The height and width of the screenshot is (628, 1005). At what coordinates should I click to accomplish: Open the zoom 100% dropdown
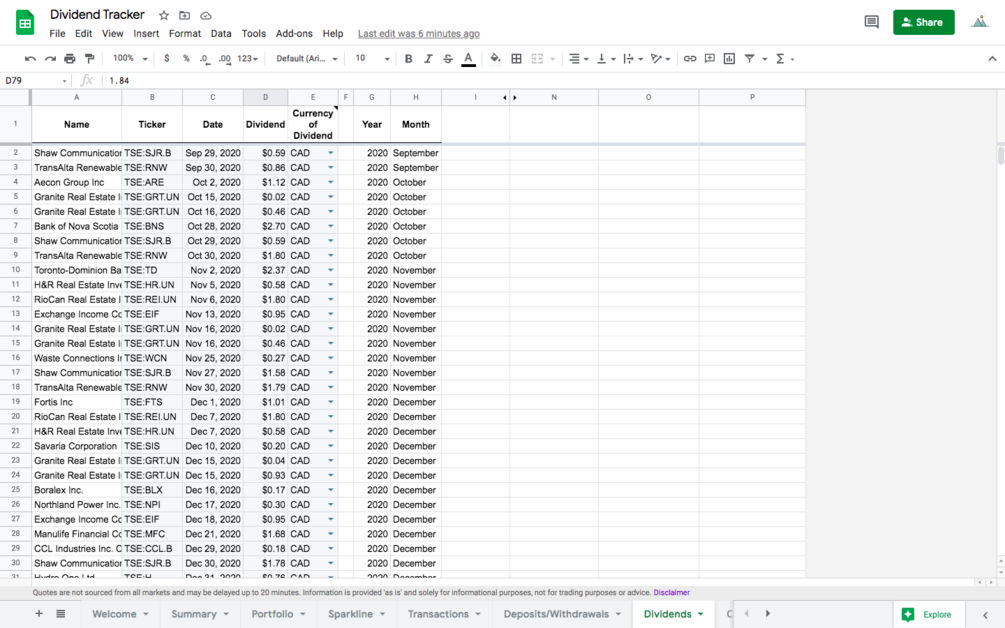(x=130, y=58)
